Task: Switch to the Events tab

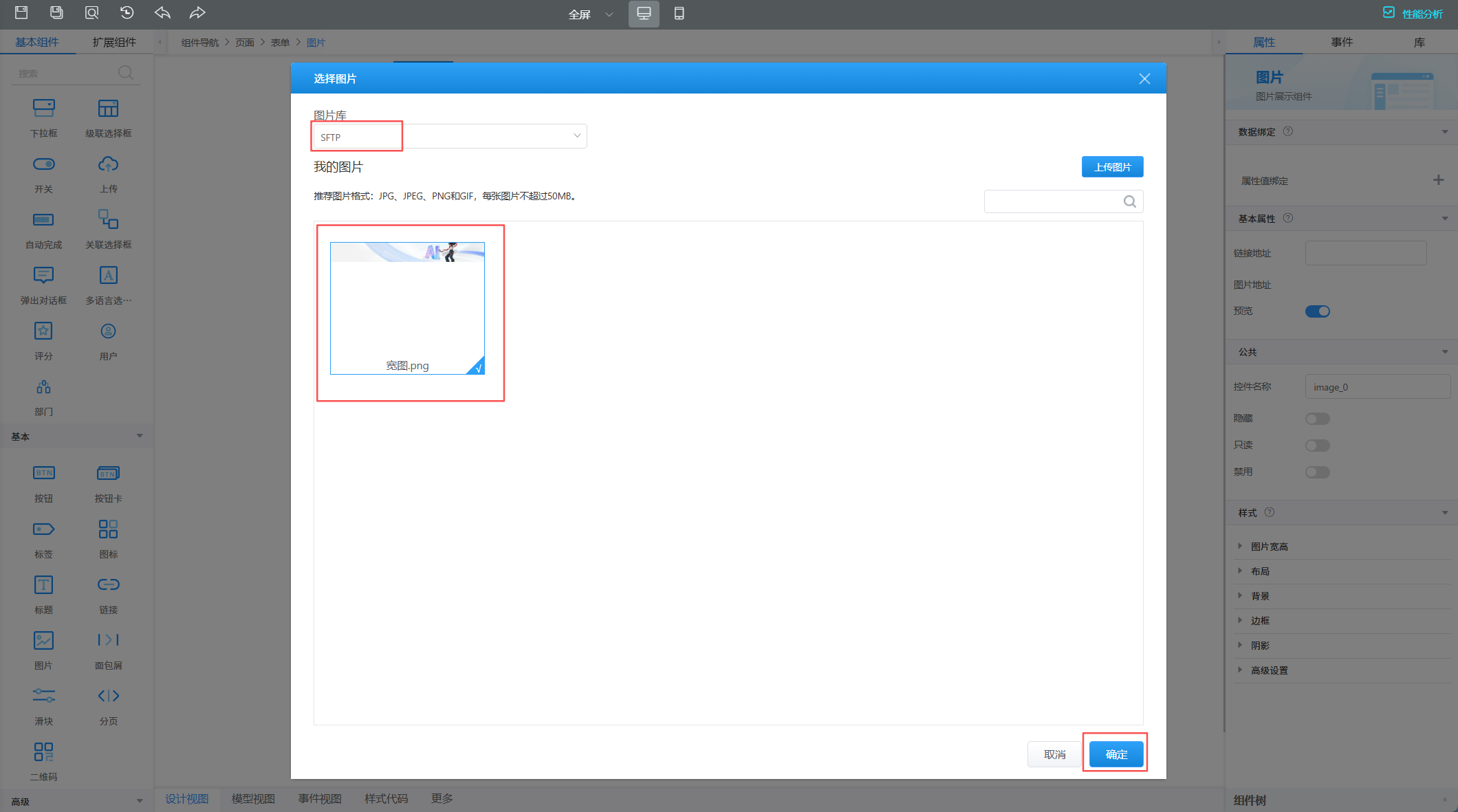Action: click(1341, 42)
